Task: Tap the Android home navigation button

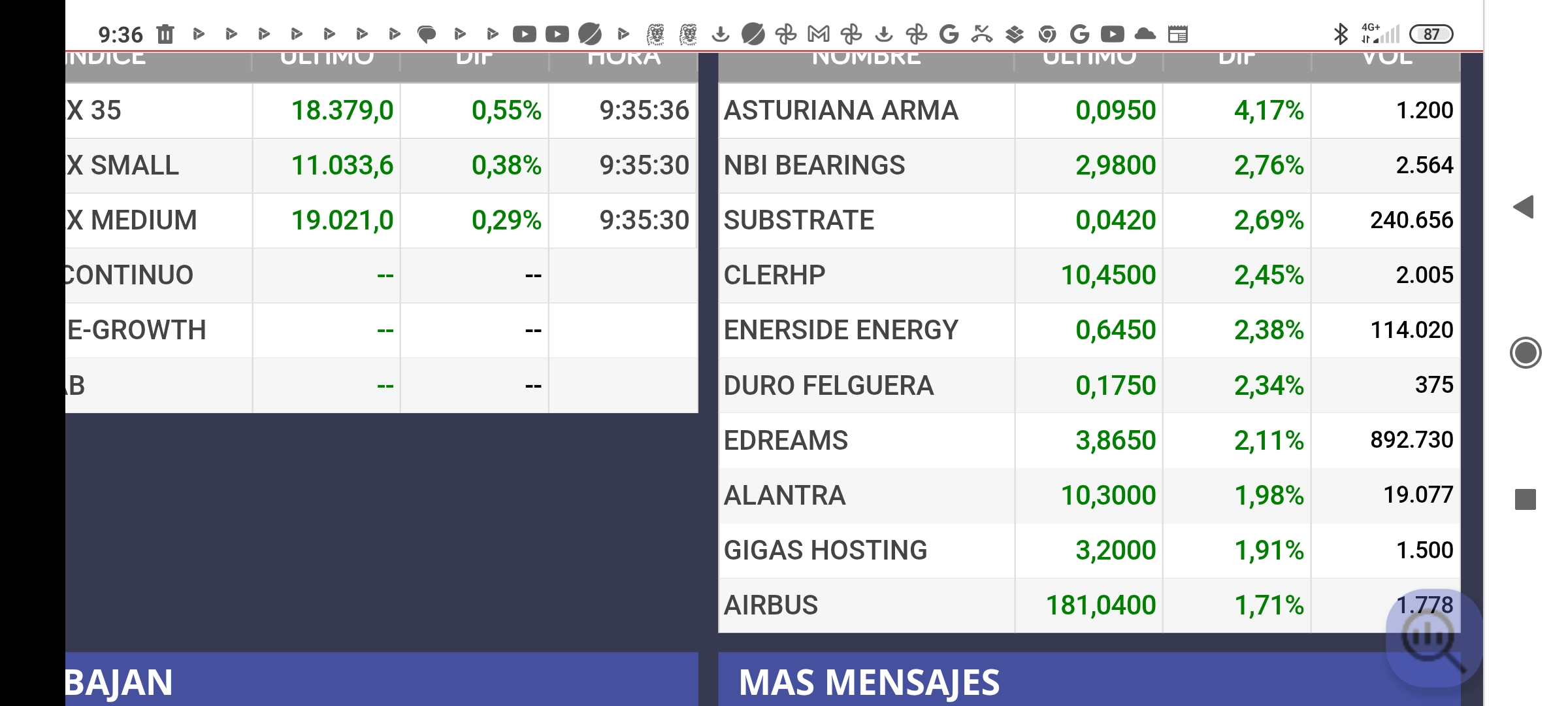Action: pyautogui.click(x=1526, y=353)
